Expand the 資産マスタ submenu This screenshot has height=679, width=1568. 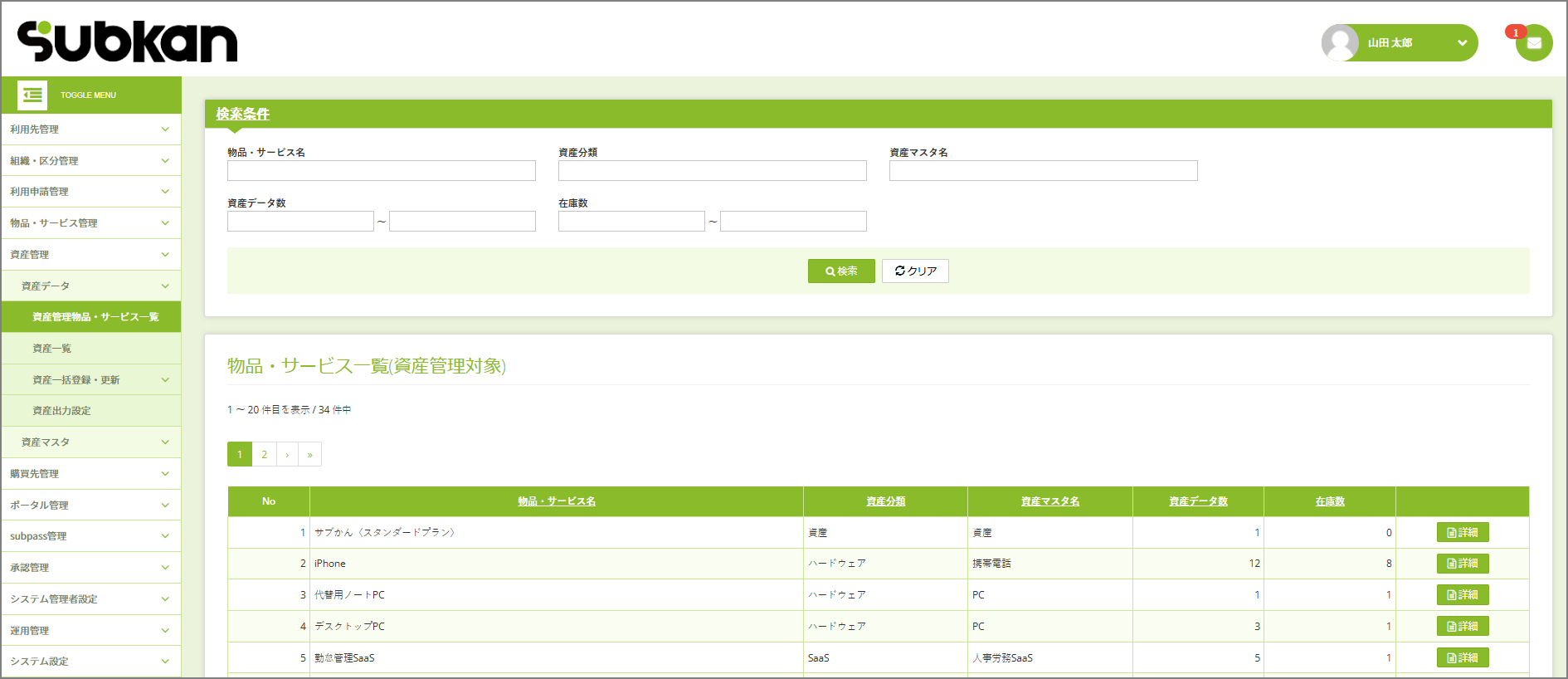[x=91, y=442]
